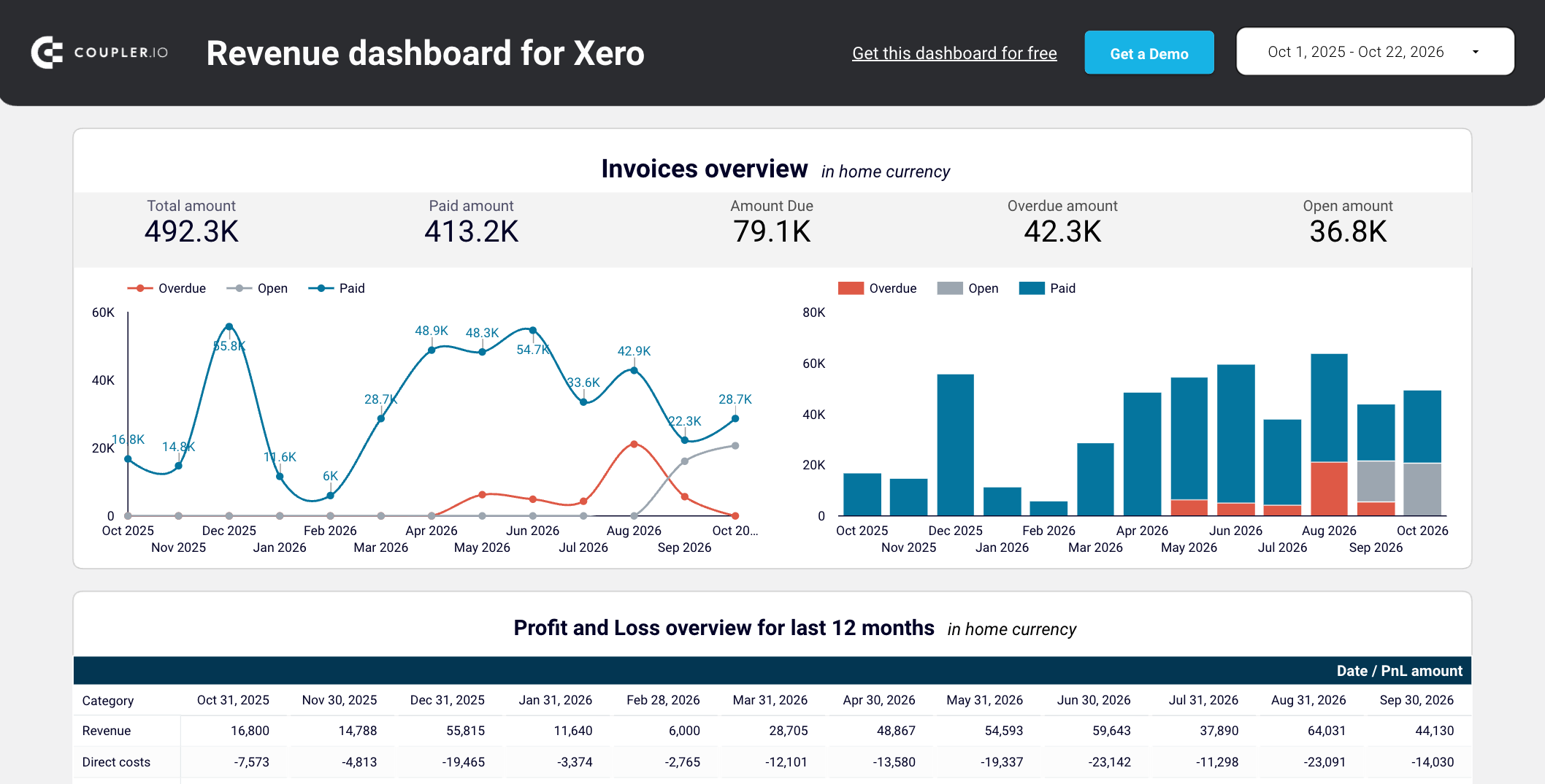Click the Sep 30, 2026 column header

1416,700
